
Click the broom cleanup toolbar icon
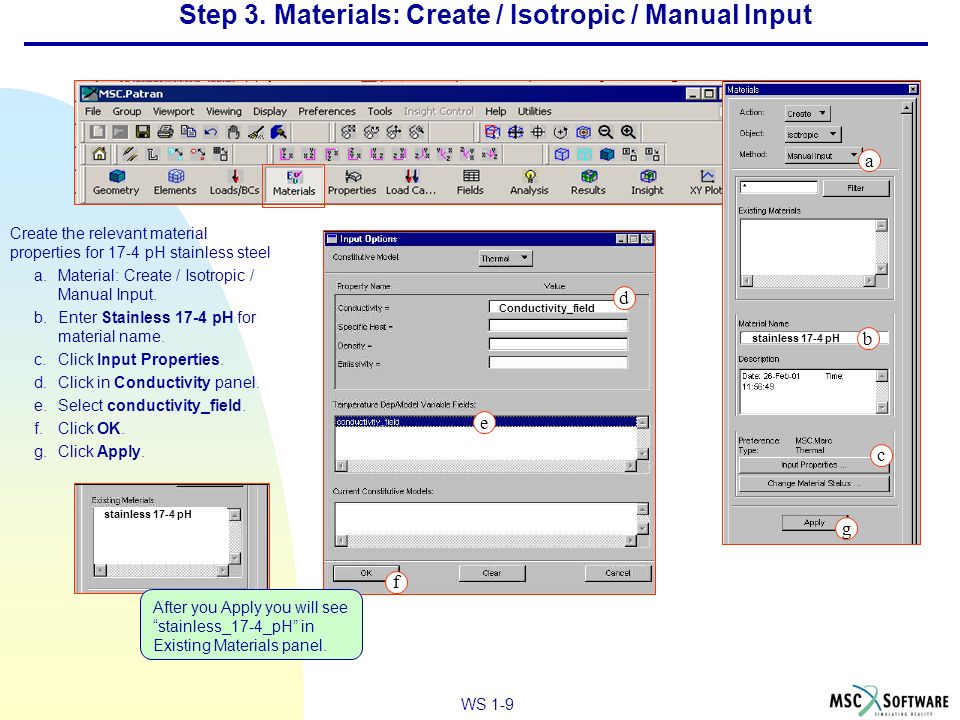(x=256, y=132)
